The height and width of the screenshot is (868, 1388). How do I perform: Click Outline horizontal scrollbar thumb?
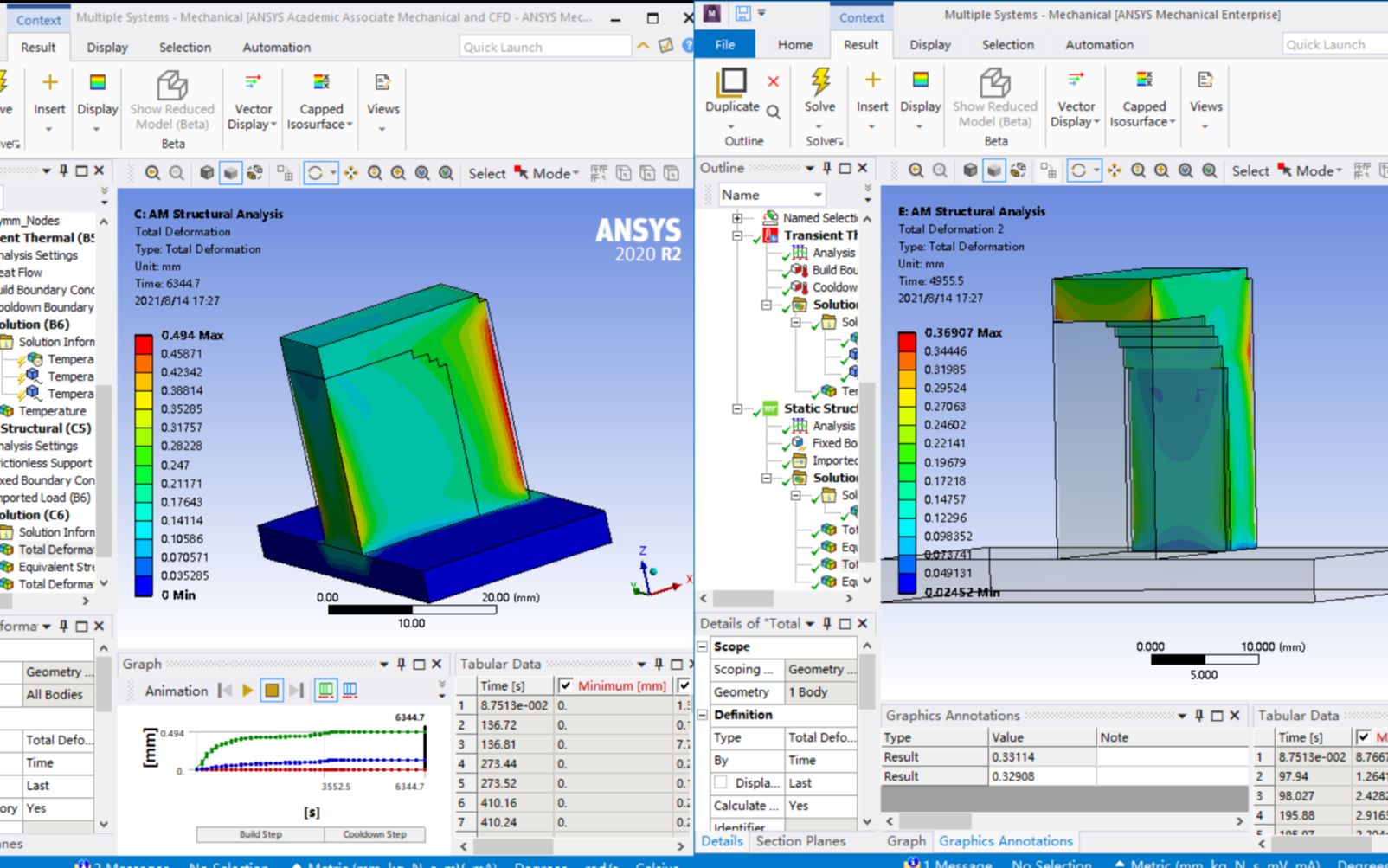[743, 598]
